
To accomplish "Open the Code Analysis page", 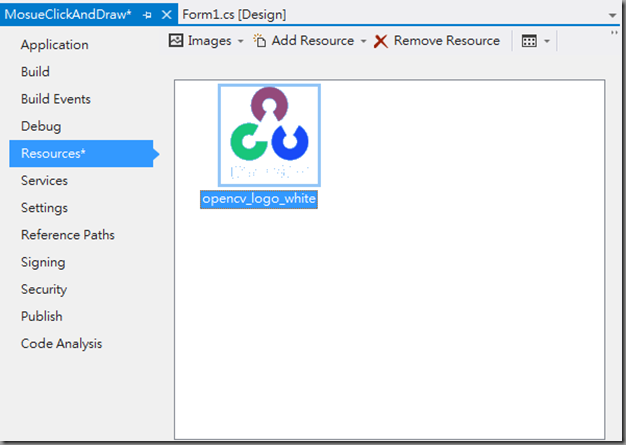I will [x=61, y=344].
